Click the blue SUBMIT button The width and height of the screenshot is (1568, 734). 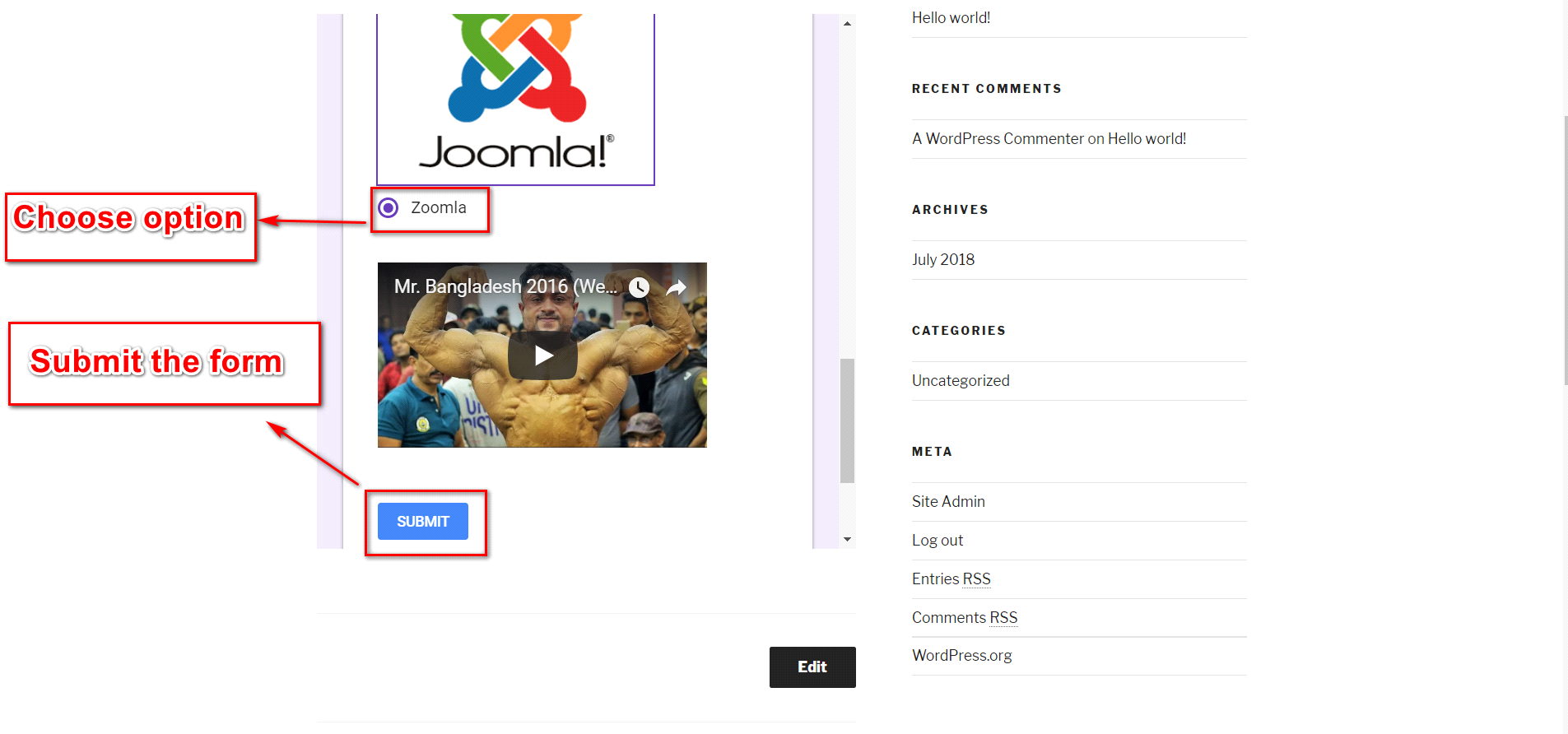point(423,522)
